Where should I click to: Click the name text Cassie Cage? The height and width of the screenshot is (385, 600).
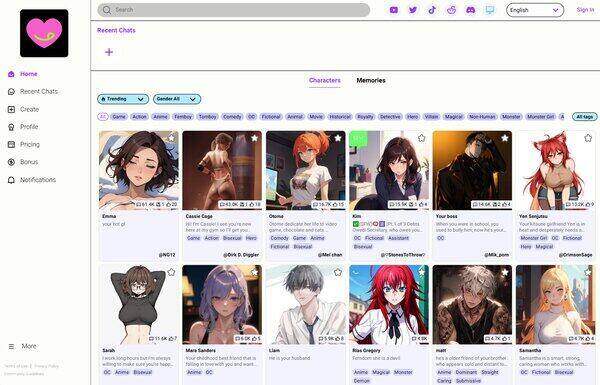pos(199,216)
